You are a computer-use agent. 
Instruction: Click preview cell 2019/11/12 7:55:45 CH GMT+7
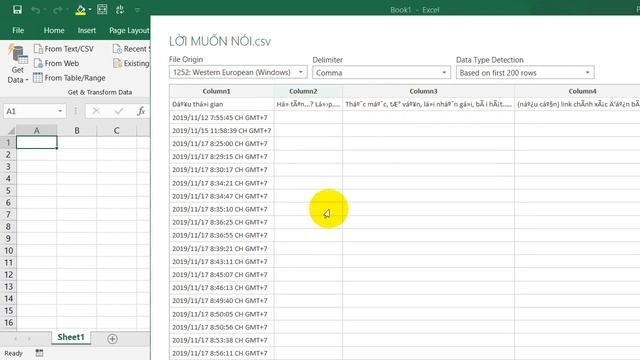pos(222,118)
